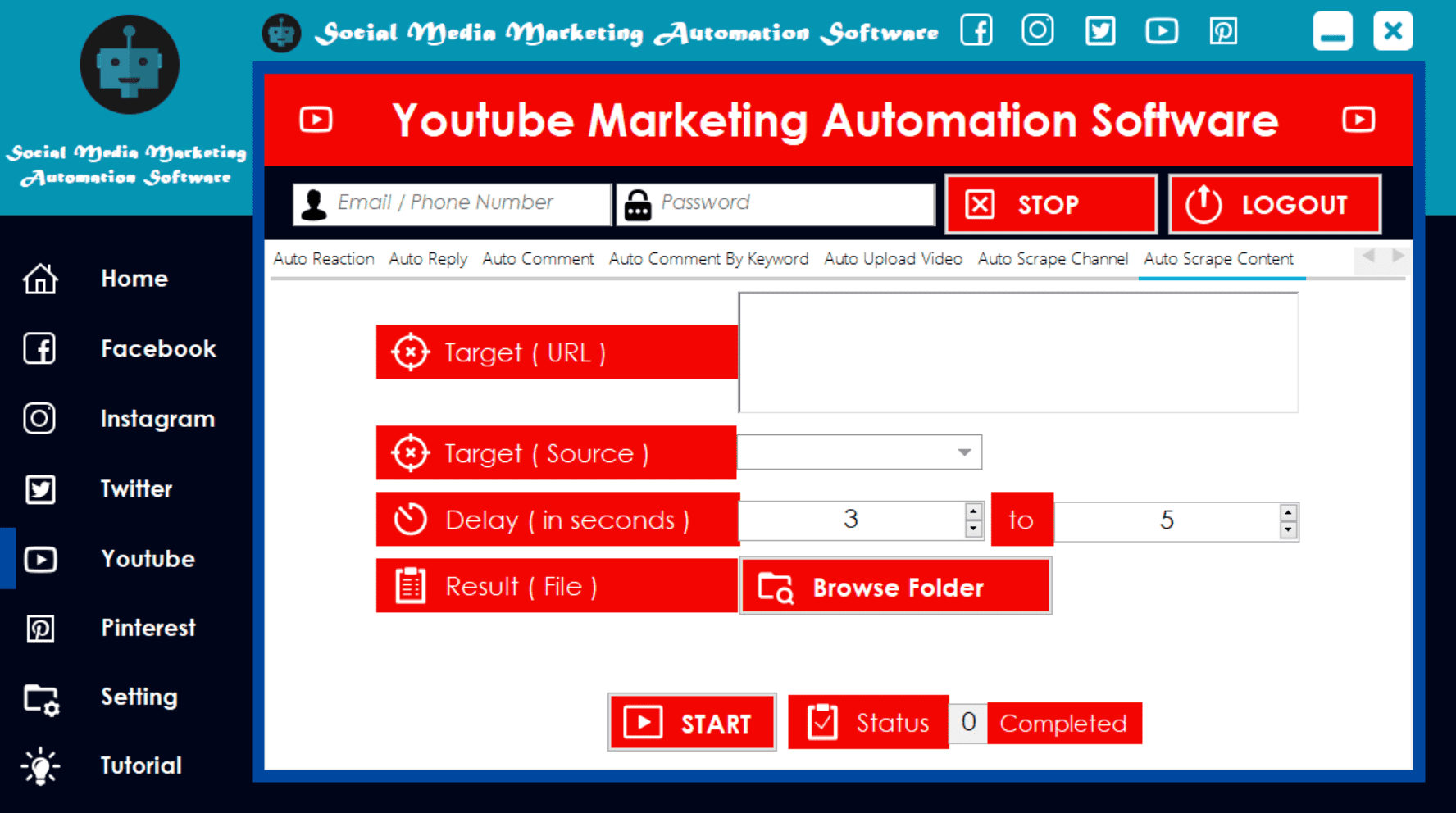Click the crosshair icon beside Target ( Source )
The width and height of the screenshot is (1456, 813).
click(x=411, y=453)
